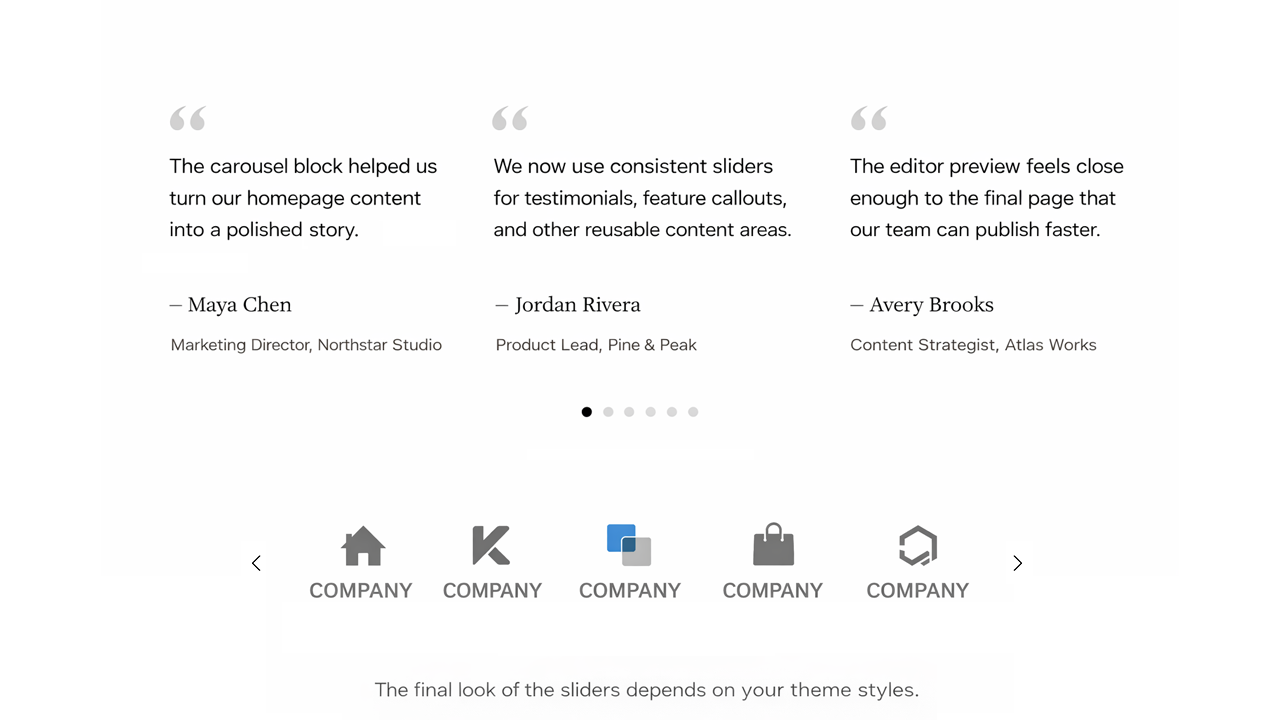
Task: Click the quote mark above Avery Brooks' testimonial
Action: pyautogui.click(x=869, y=119)
